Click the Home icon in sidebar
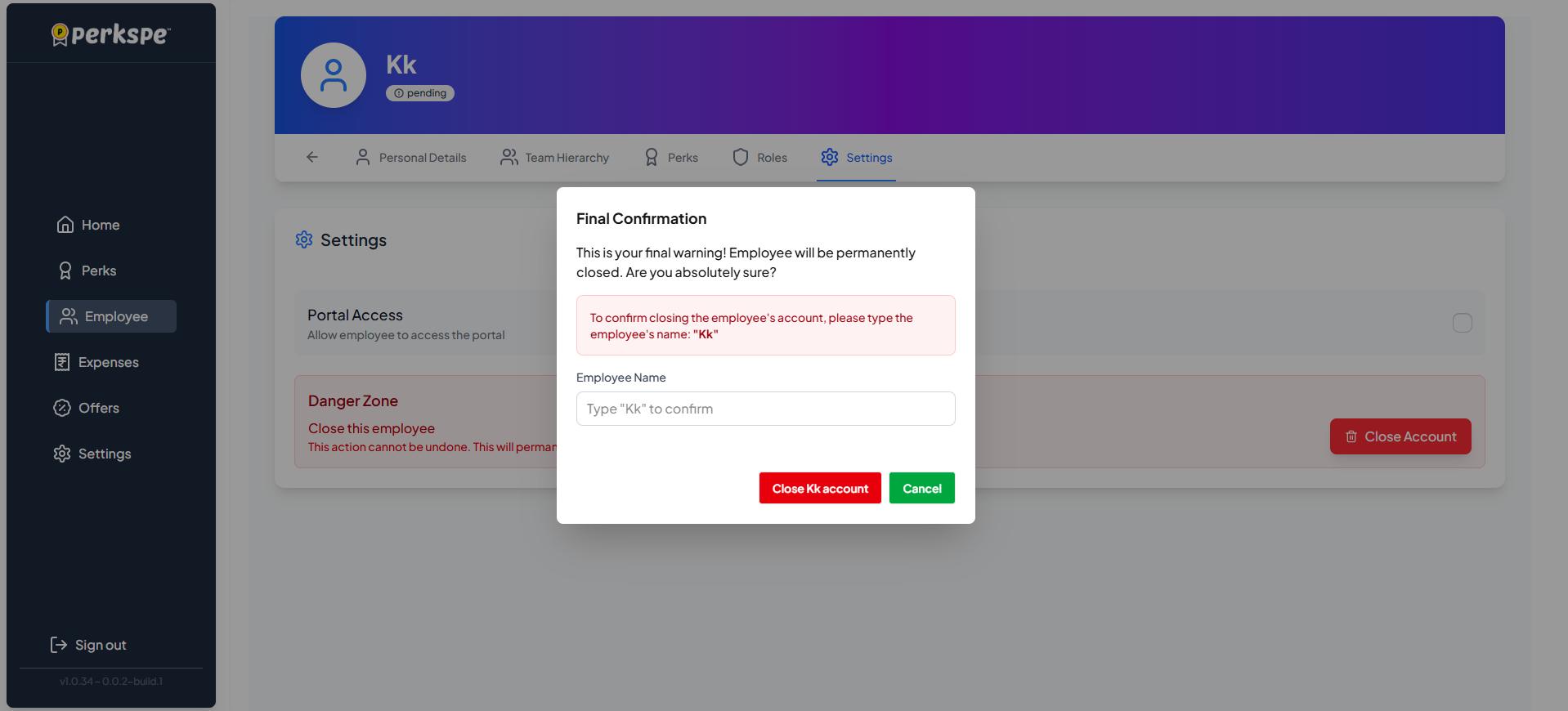This screenshot has width=1568, height=711. tap(65, 225)
